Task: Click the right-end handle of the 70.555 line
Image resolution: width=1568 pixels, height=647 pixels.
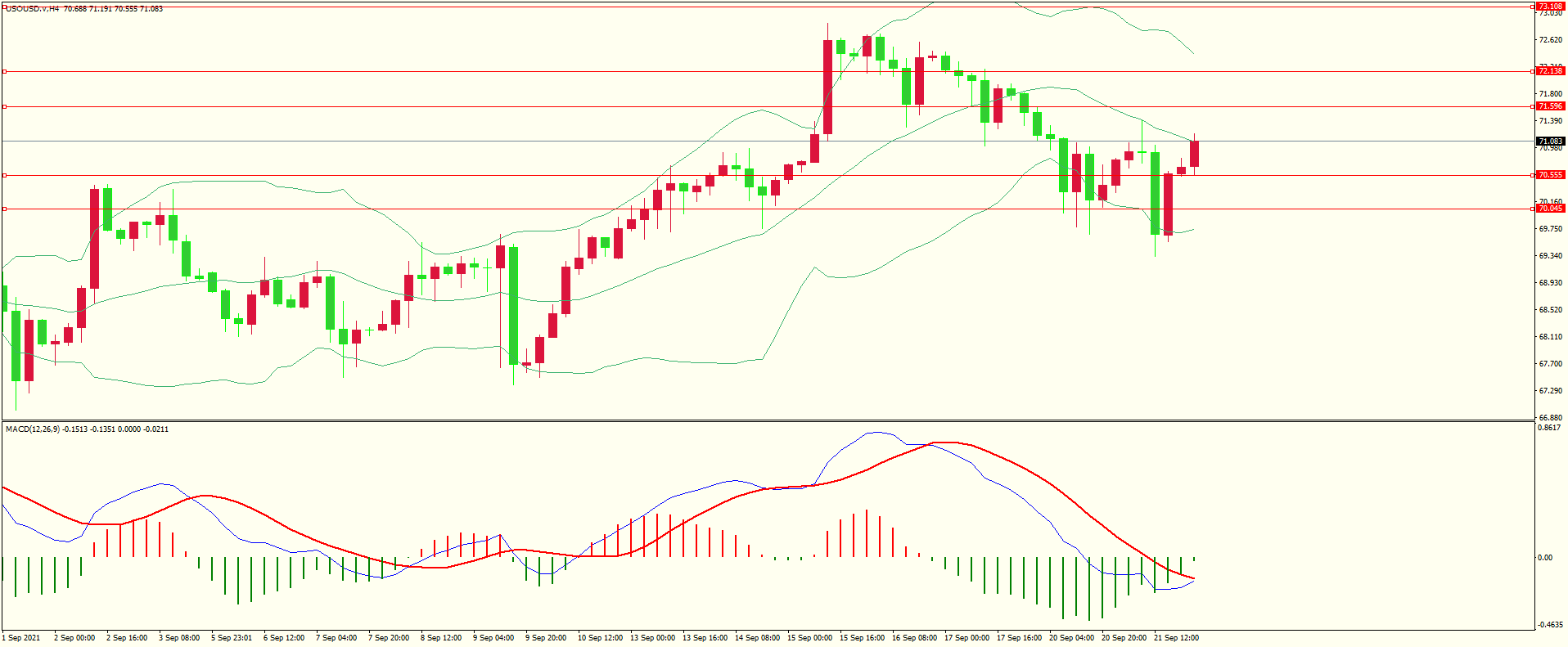Action: (1532, 175)
